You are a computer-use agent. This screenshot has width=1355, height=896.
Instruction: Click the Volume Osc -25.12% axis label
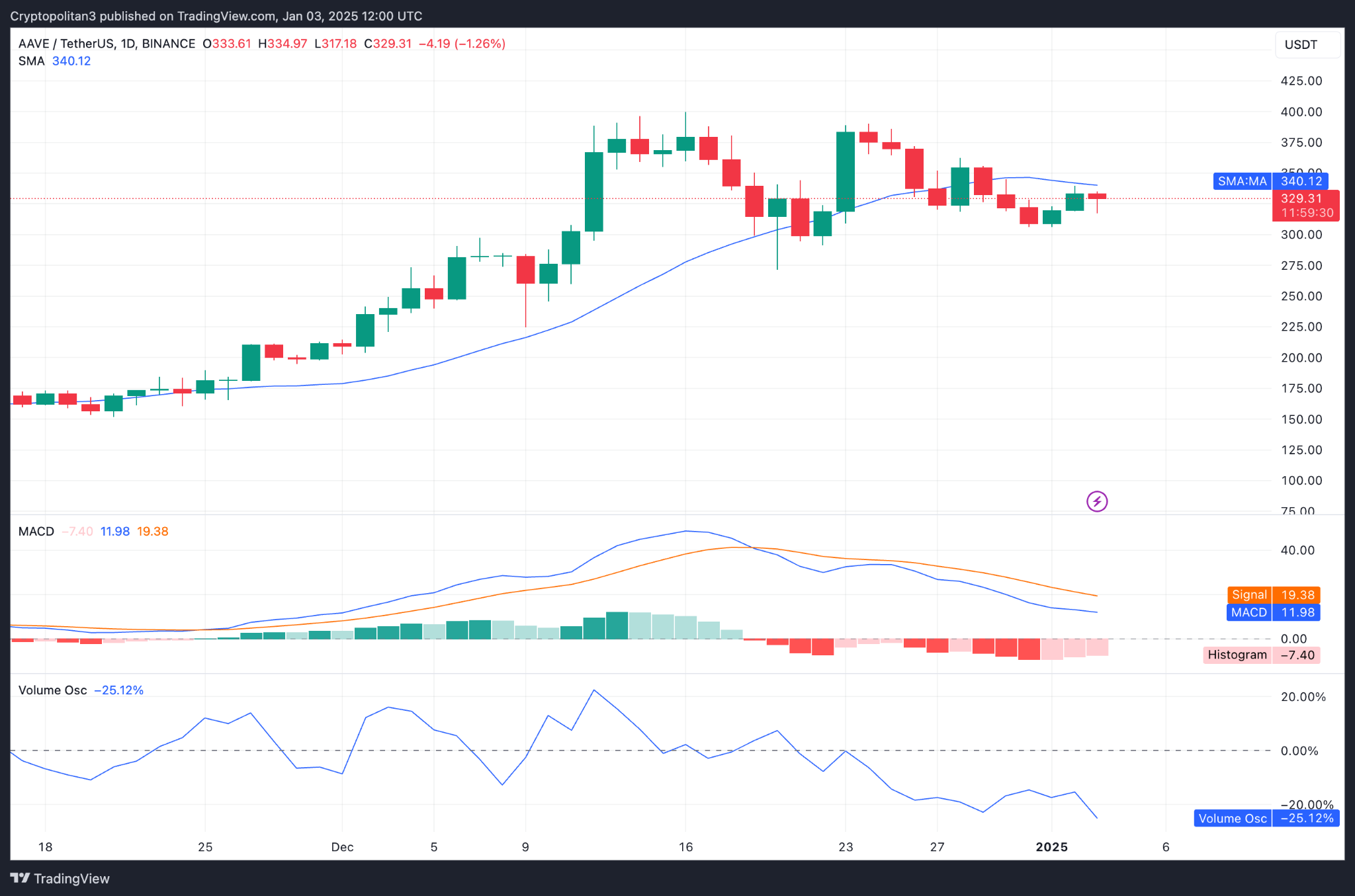point(1266,819)
